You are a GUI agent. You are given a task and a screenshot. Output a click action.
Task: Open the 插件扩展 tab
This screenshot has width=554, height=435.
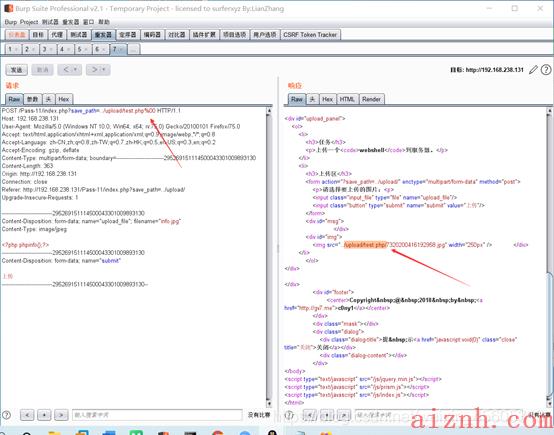tap(204, 35)
